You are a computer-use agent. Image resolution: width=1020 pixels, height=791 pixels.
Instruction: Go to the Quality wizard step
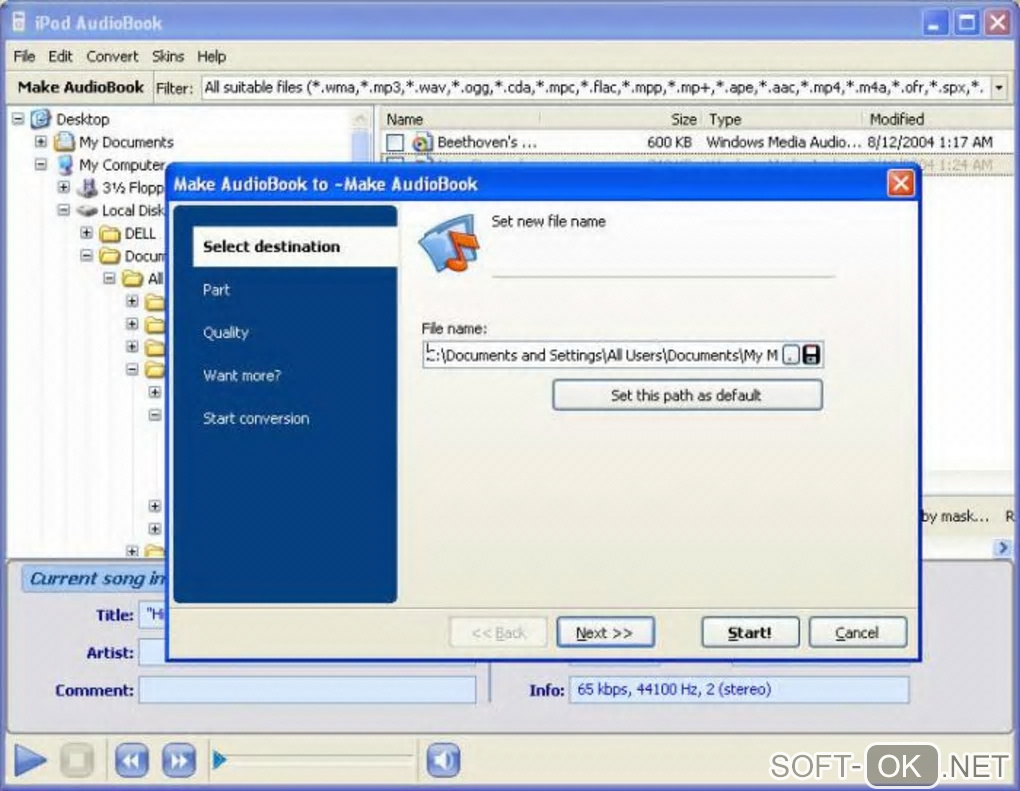[226, 332]
